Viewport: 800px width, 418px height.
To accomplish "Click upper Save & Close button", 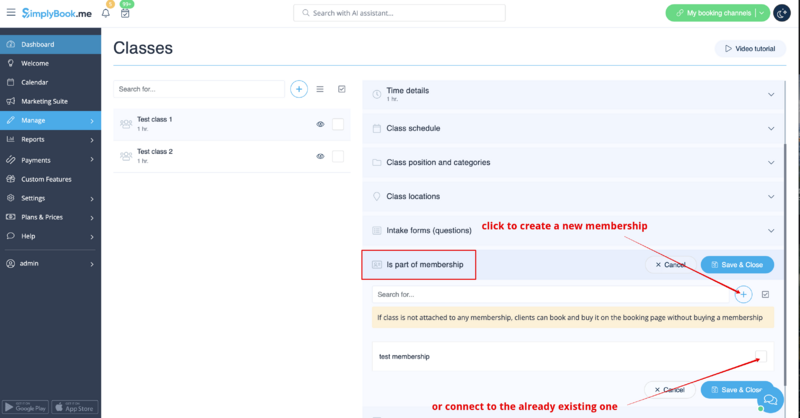I will (x=737, y=264).
